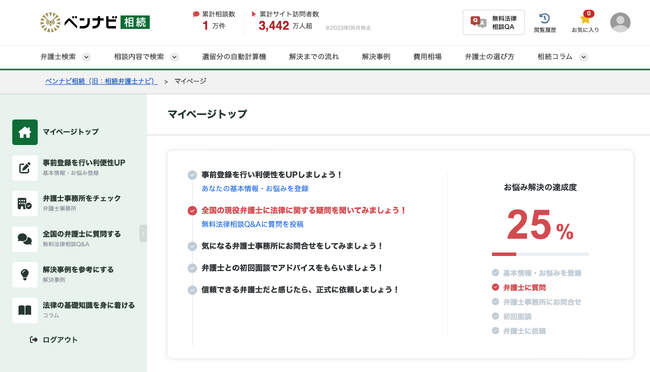Open the 無料法律相談QA button
The width and height of the screenshot is (650, 372).
(493, 22)
